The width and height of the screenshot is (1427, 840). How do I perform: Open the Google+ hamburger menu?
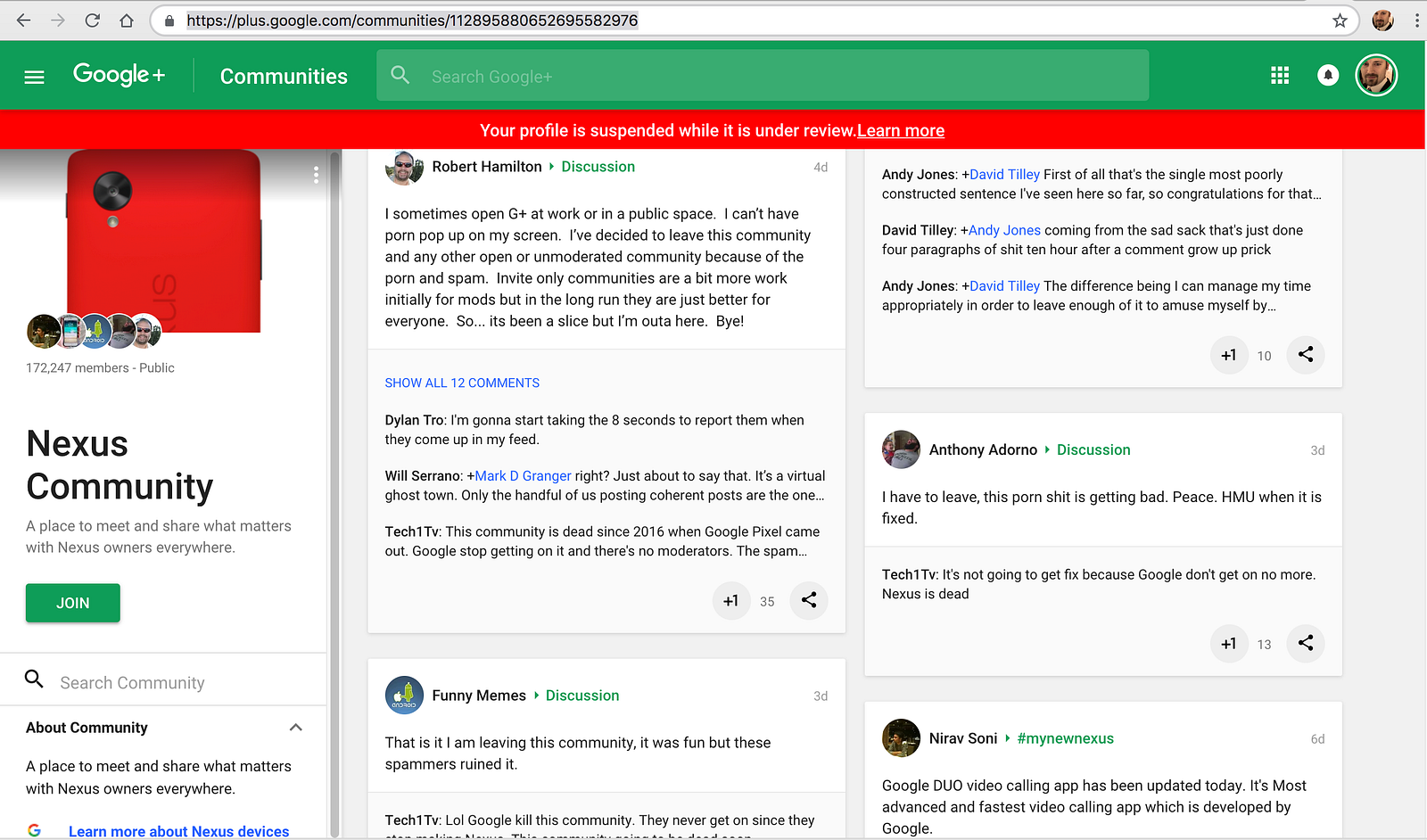[x=34, y=77]
